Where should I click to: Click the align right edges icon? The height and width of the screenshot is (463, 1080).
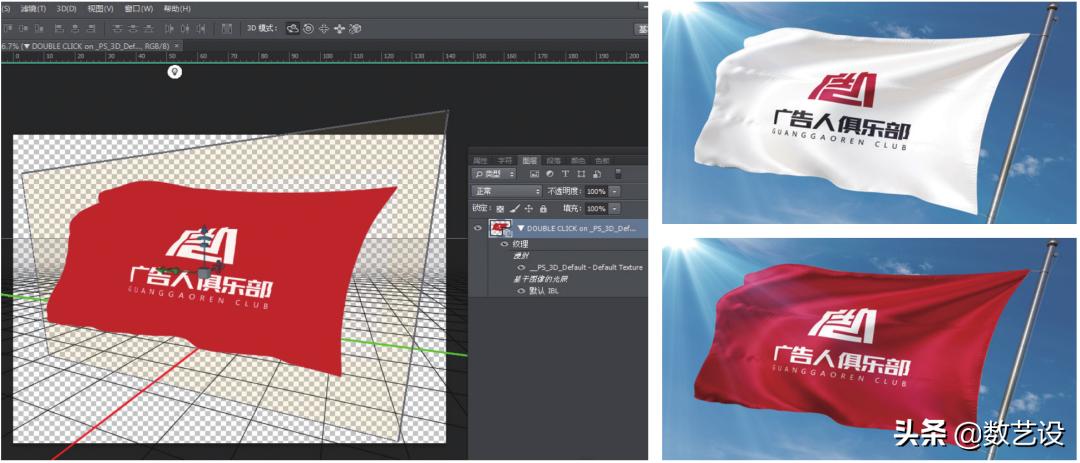coord(91,29)
